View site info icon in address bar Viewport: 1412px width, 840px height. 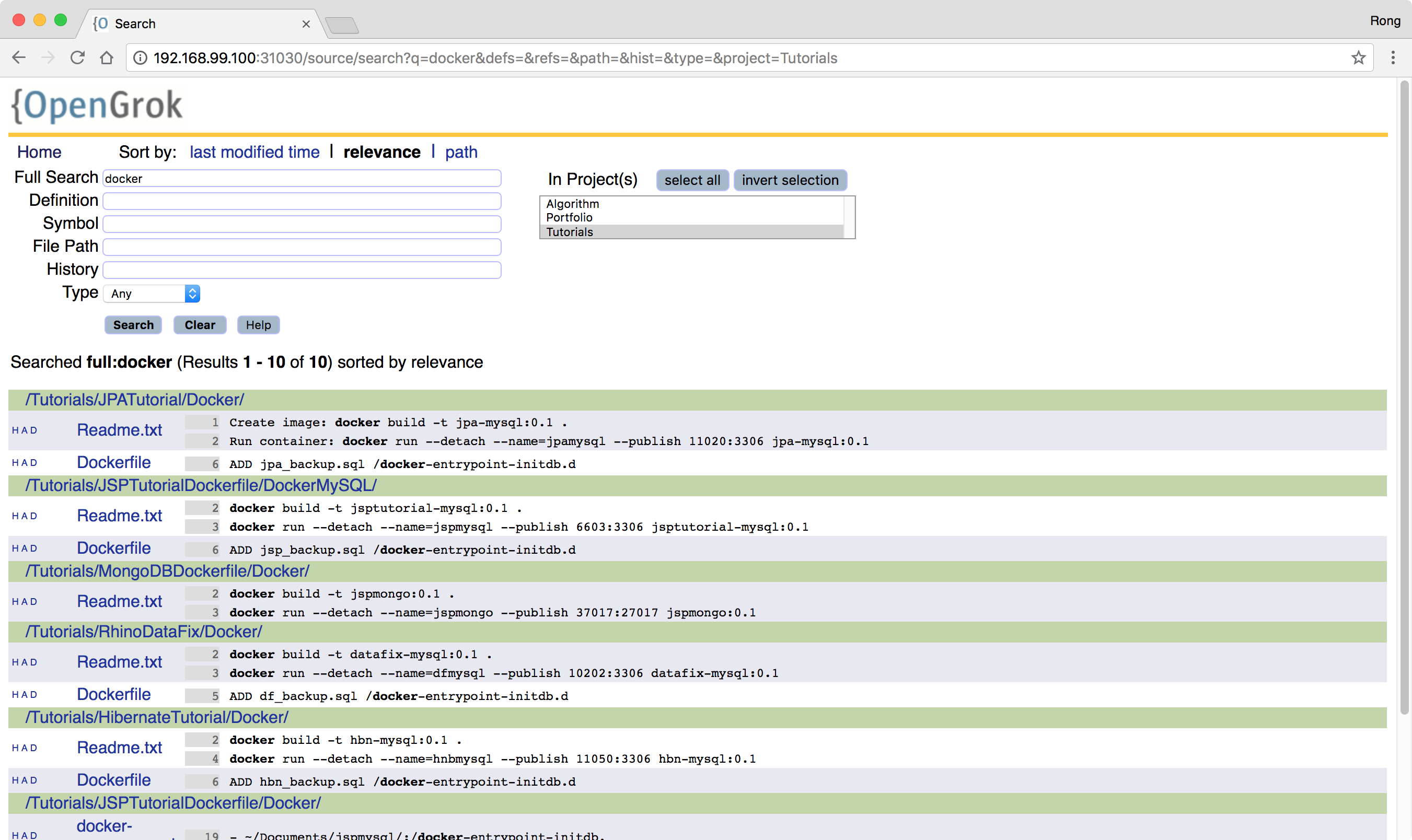click(x=141, y=58)
